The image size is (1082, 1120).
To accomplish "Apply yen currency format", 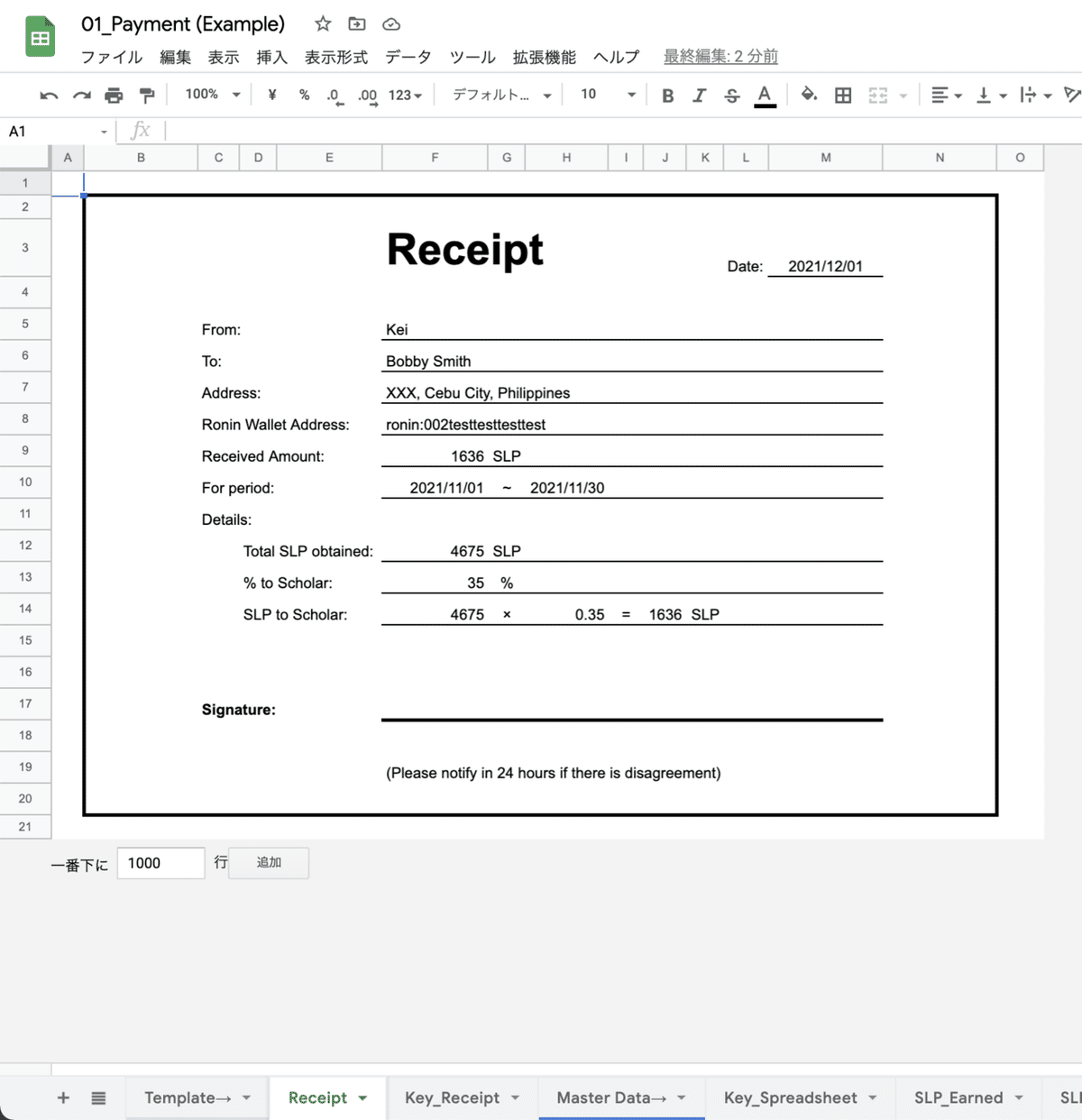I will point(271,95).
